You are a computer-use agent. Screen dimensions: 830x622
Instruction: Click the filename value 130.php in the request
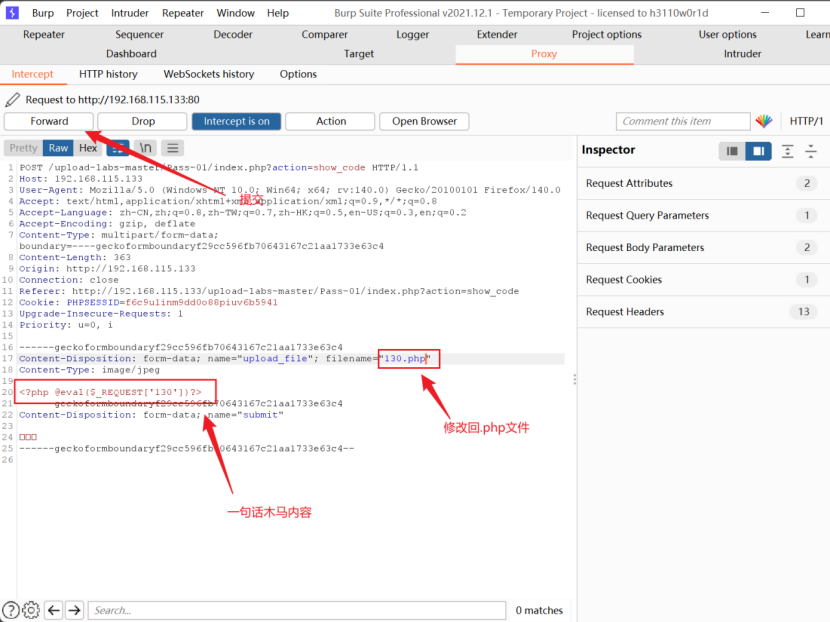click(x=405, y=358)
